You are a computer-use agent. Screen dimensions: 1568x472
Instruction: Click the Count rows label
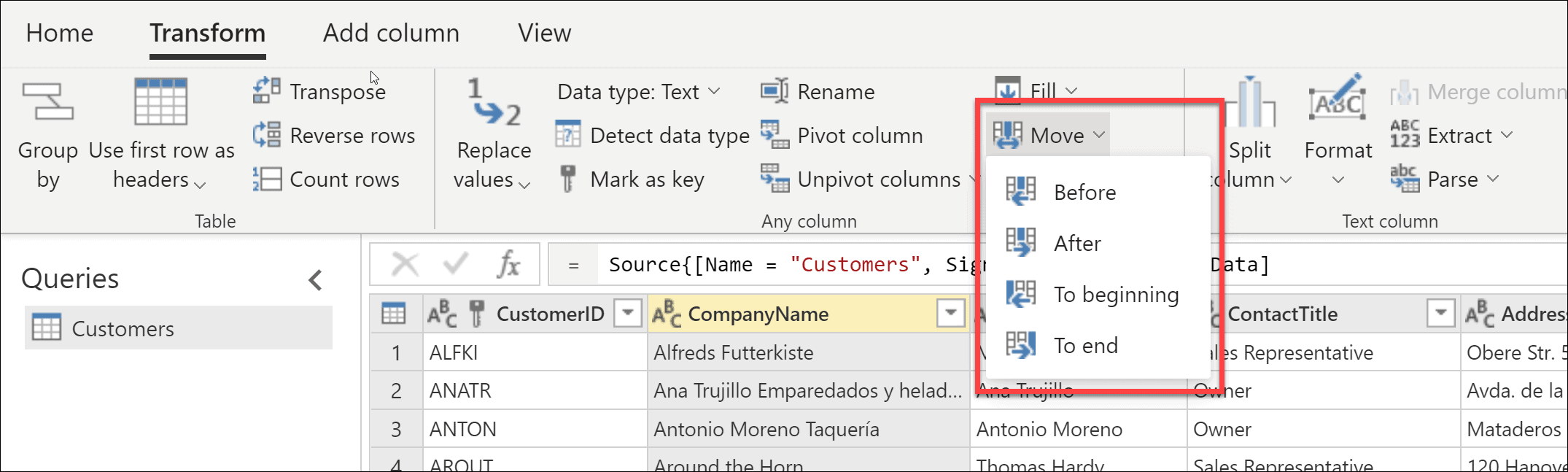point(344,179)
